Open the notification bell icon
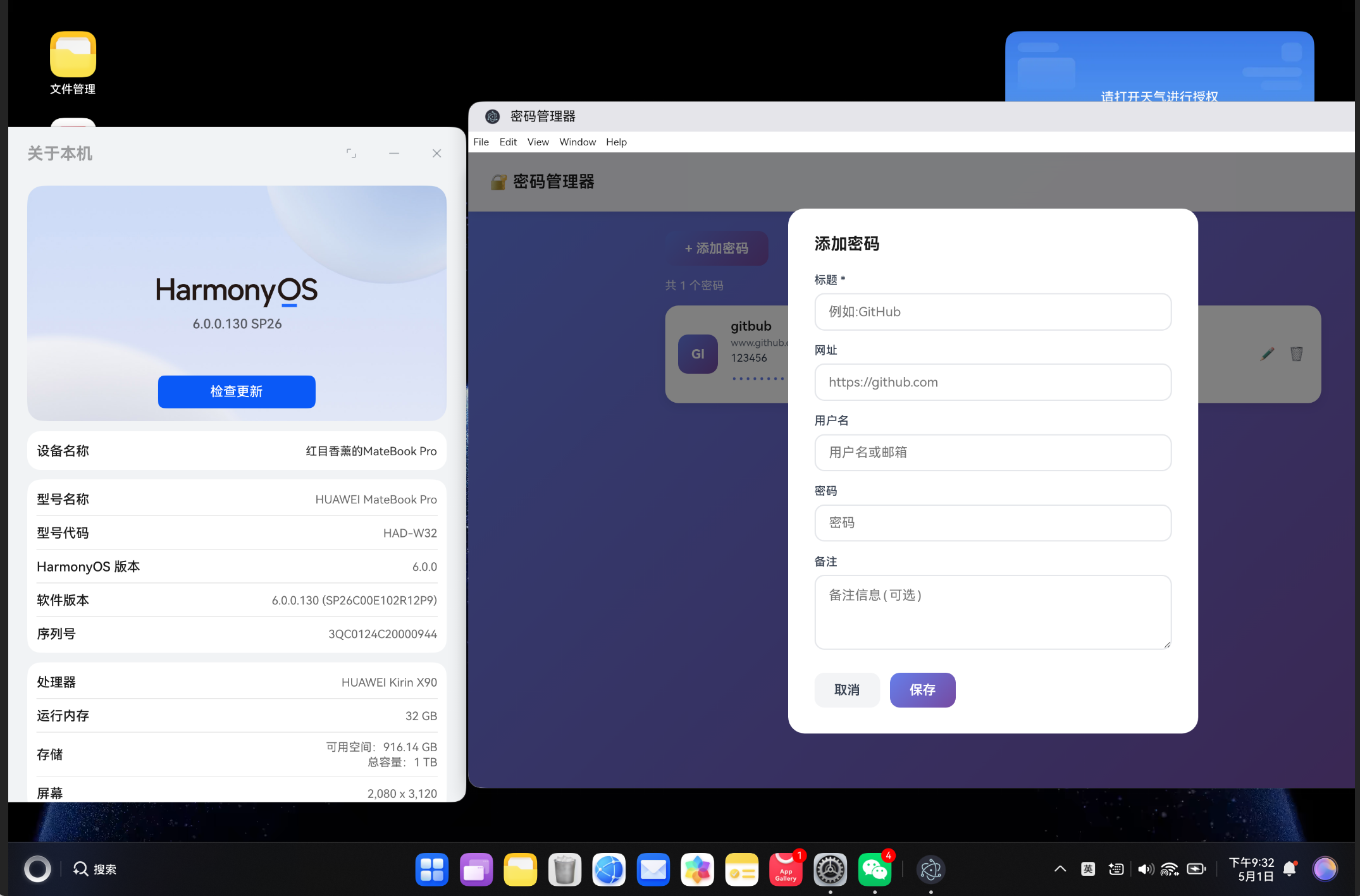The image size is (1360, 896). tap(1290, 869)
